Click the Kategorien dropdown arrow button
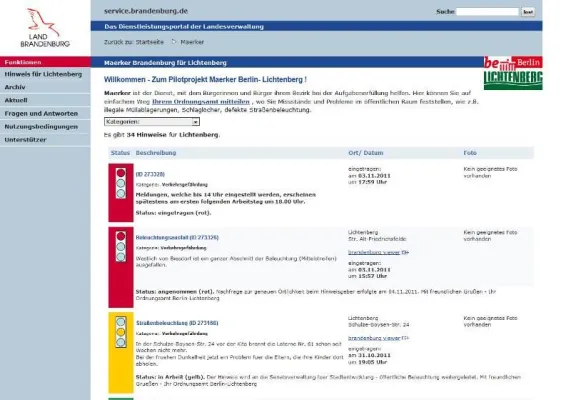 point(196,122)
